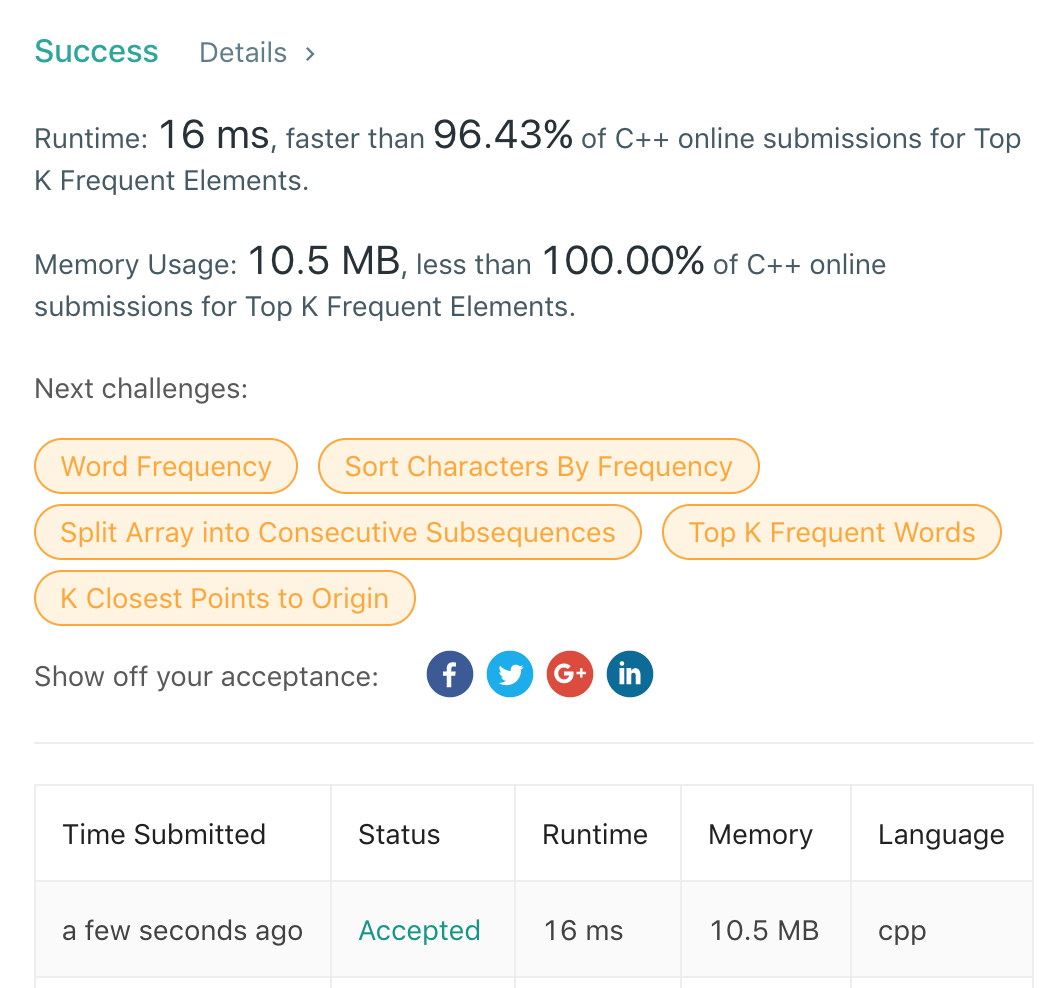Image resolution: width=1050 pixels, height=988 pixels.
Task: Click the Status column header
Action: [399, 834]
